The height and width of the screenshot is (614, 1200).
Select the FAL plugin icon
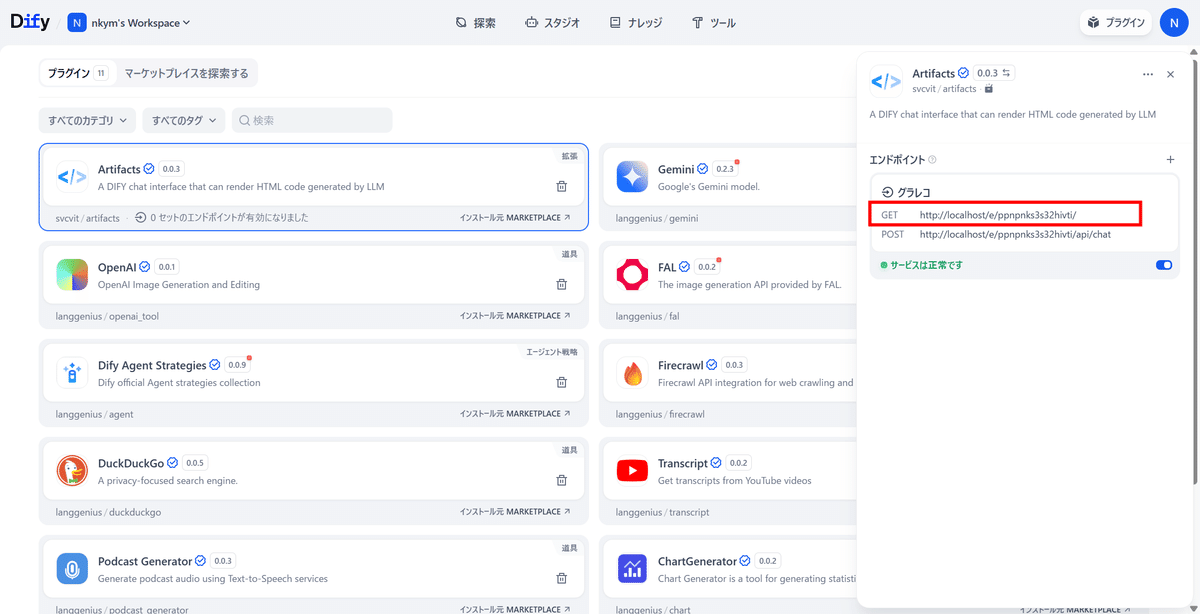click(x=631, y=272)
